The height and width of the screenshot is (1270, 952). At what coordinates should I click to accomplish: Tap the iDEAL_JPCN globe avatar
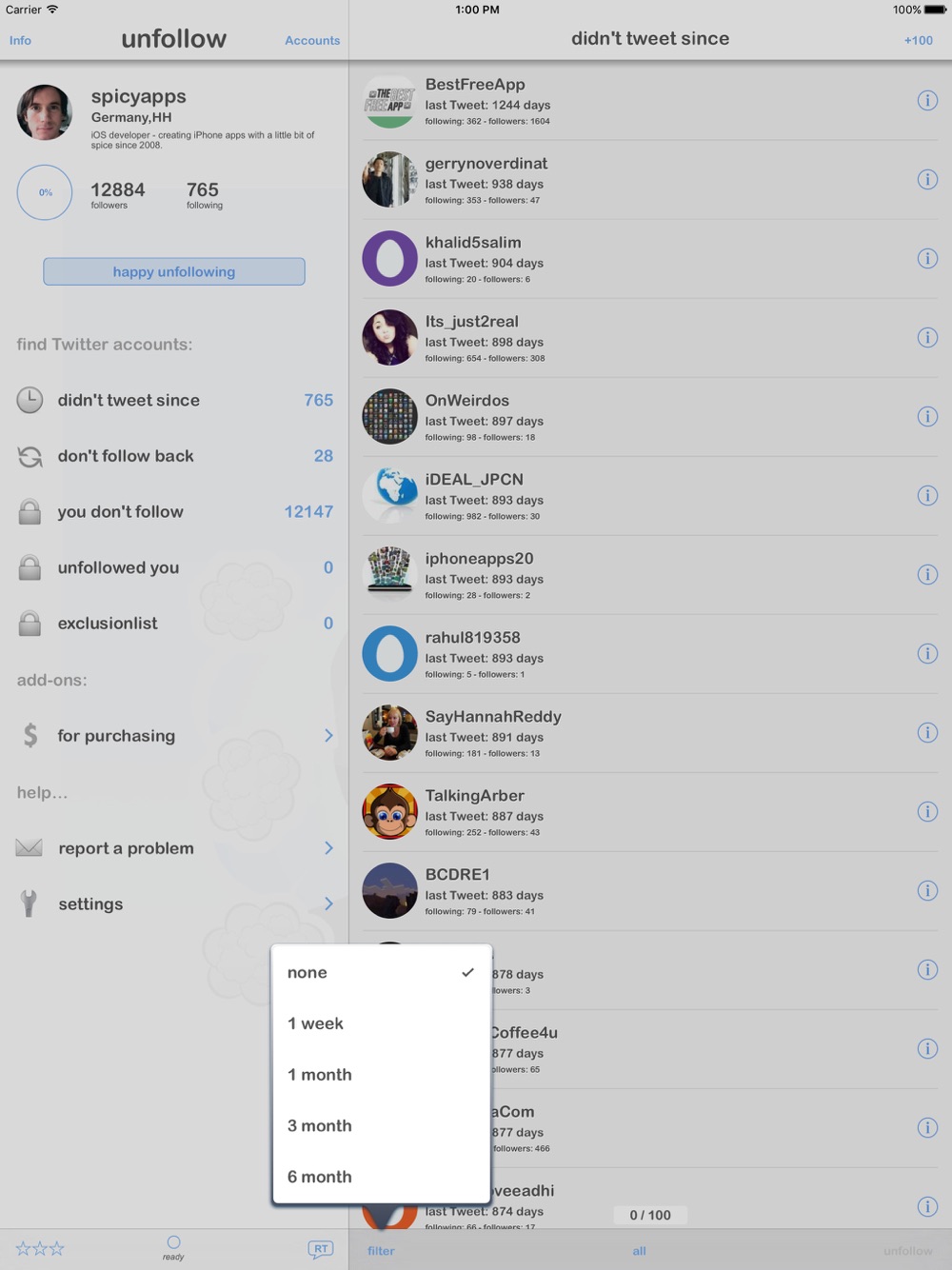pyautogui.click(x=389, y=496)
